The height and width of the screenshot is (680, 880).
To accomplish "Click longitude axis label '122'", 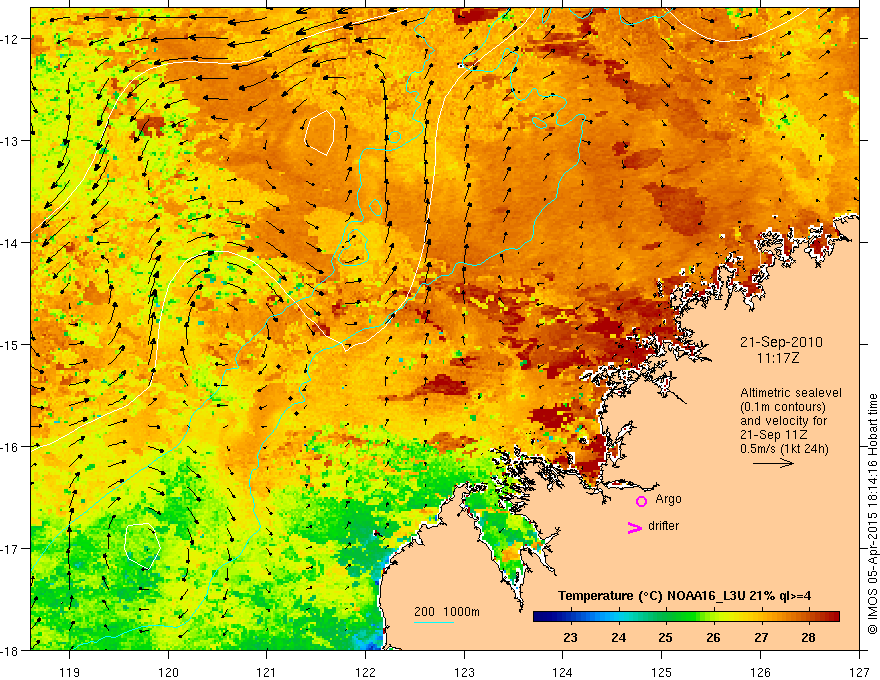I will click(x=365, y=673).
